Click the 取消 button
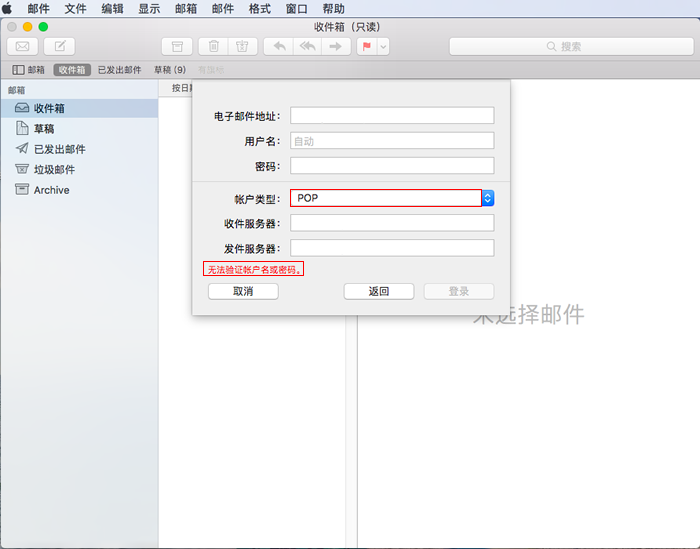Screen dimensions: 700x549 pyautogui.click(x=243, y=291)
